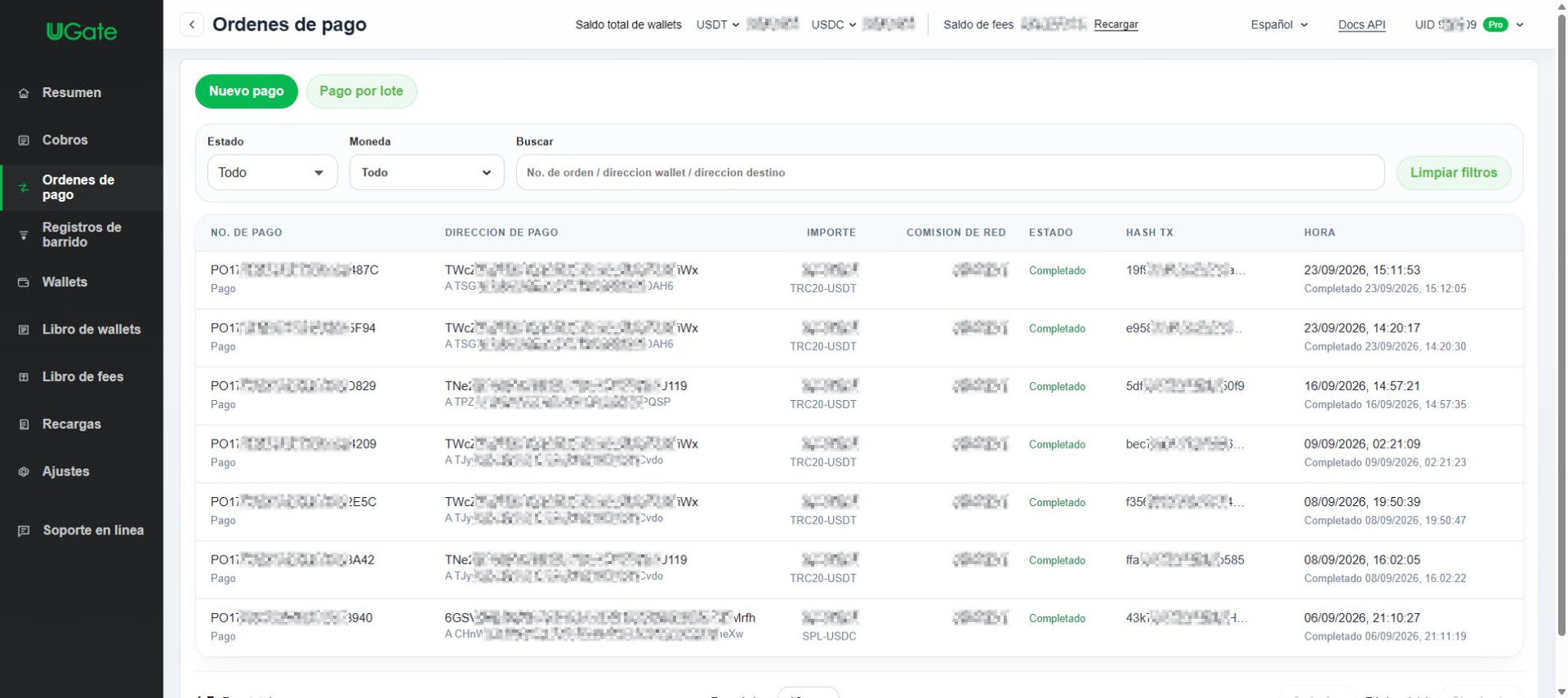1568x698 pixels.
Task: Open the Español language dropdown
Action: click(1279, 24)
